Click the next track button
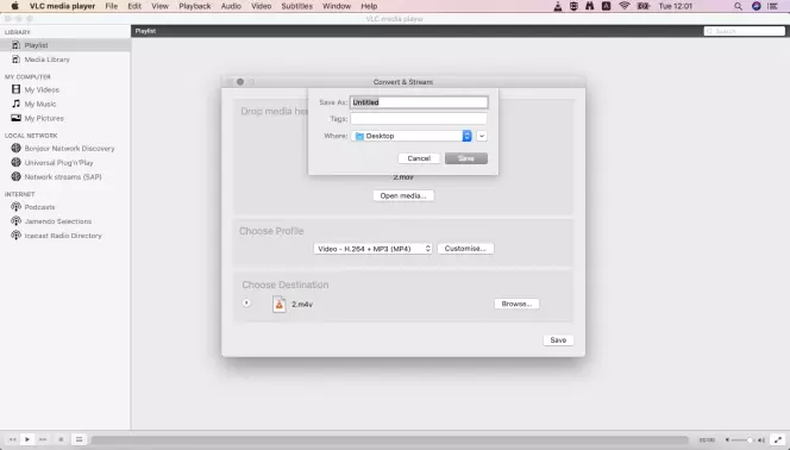790x450 pixels. (x=43, y=439)
